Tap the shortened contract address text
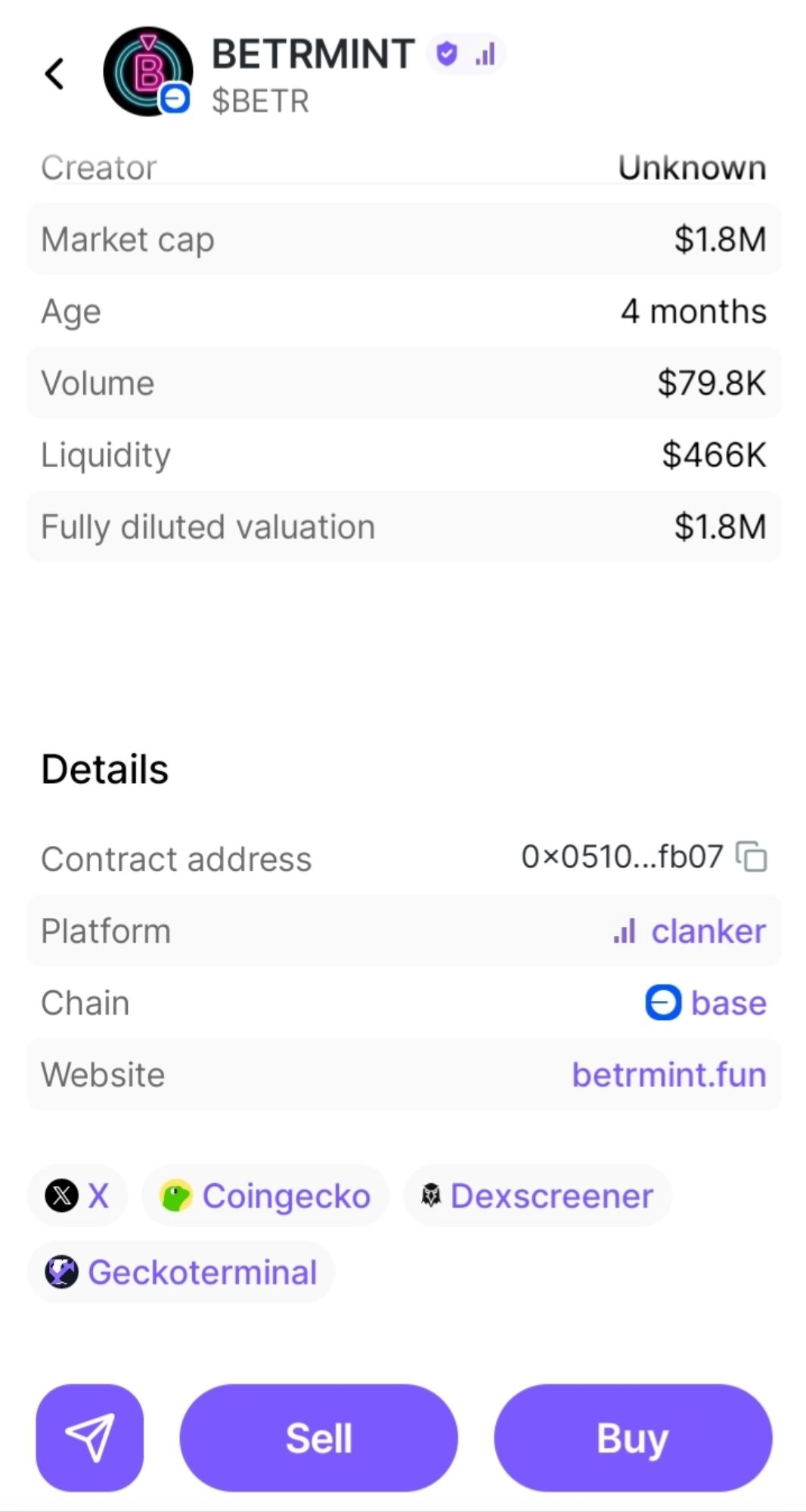The image size is (806, 1512). tap(622, 857)
